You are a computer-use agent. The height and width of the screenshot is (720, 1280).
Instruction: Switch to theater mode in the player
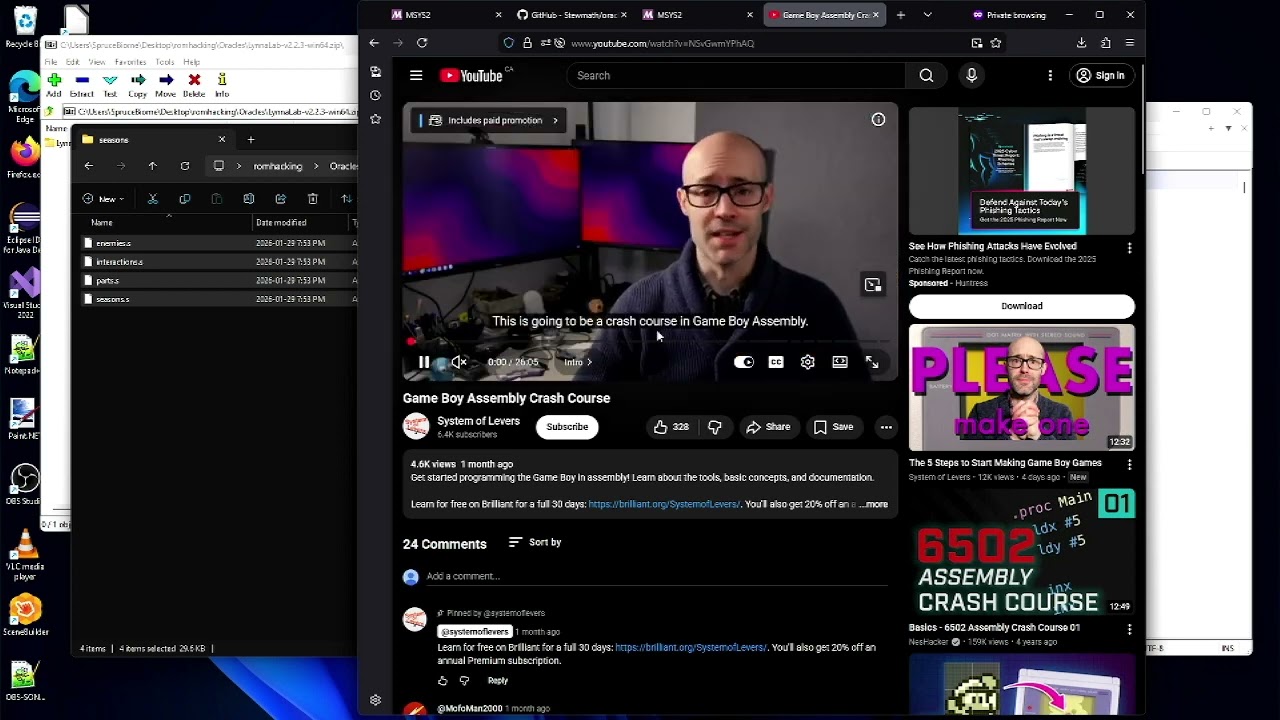[x=840, y=362]
